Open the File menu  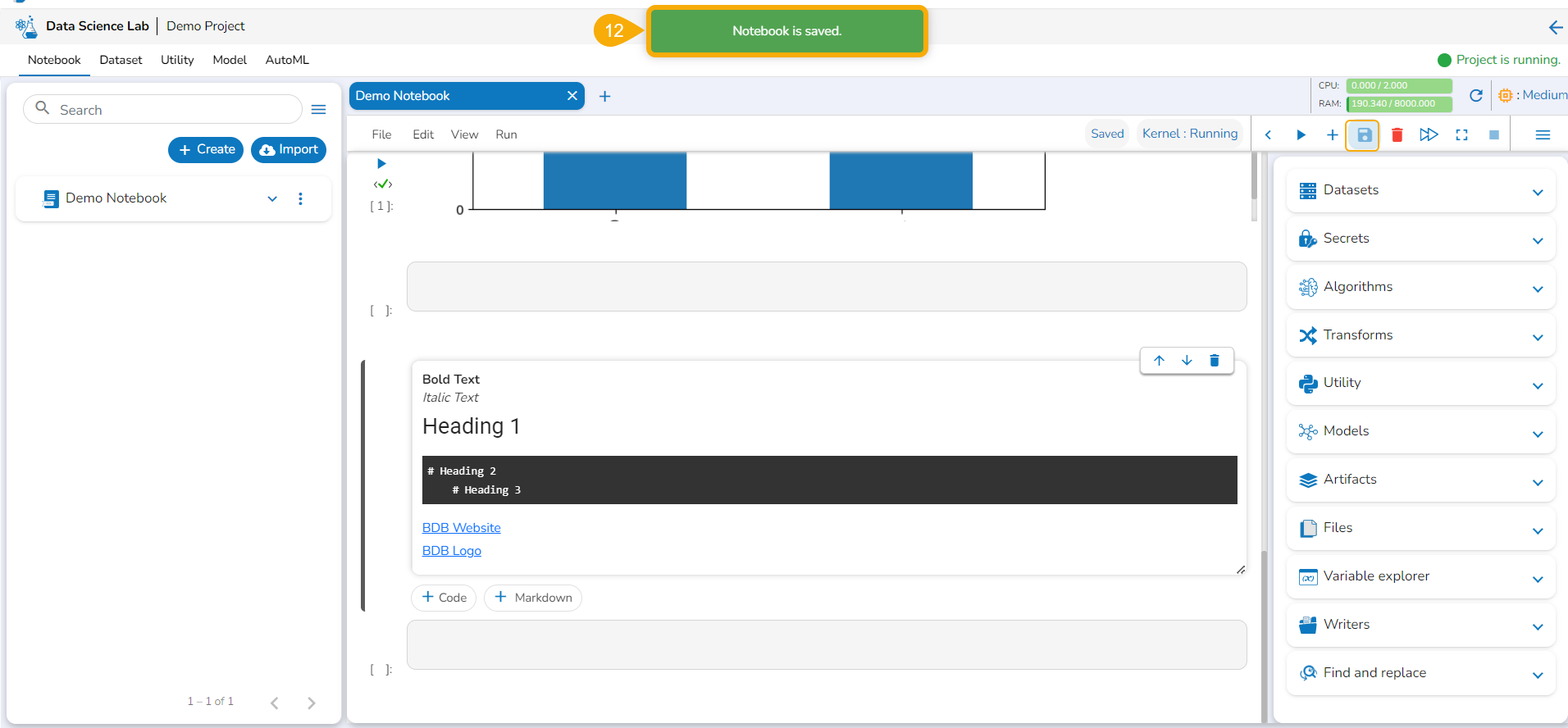[x=381, y=134]
